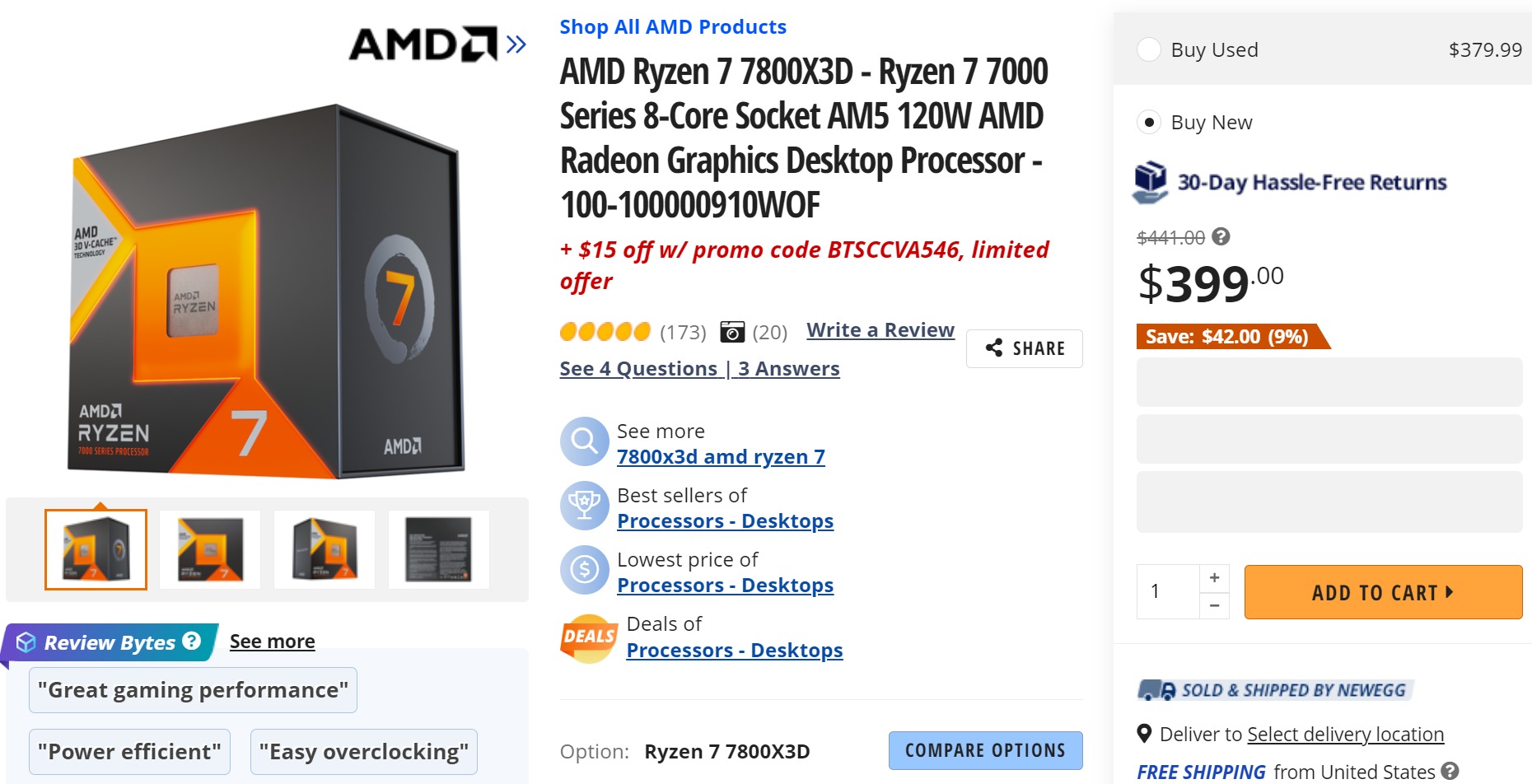Click the AMD brand logo

pyautogui.click(x=423, y=44)
